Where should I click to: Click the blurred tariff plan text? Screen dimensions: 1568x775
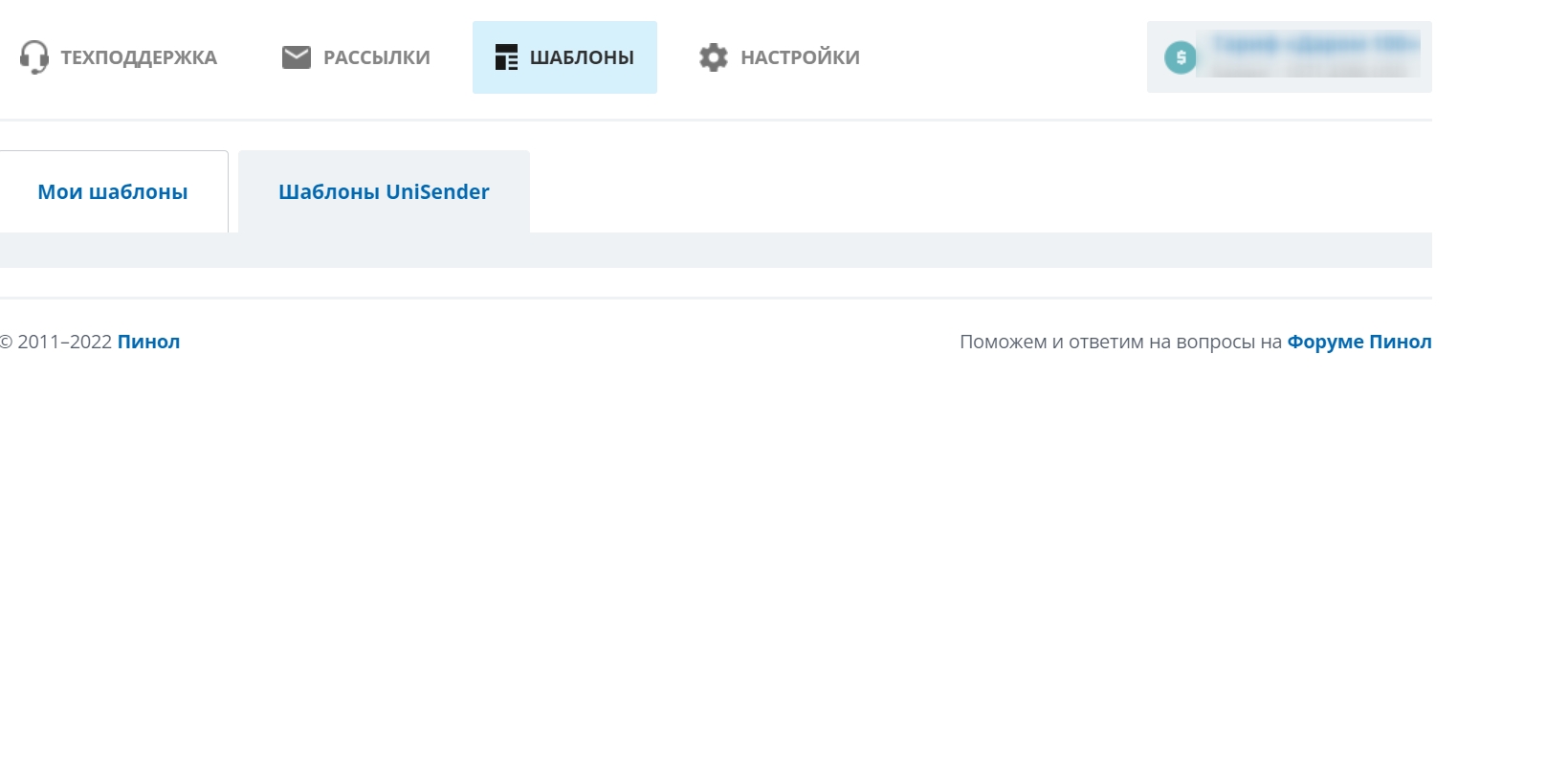[1311, 56]
